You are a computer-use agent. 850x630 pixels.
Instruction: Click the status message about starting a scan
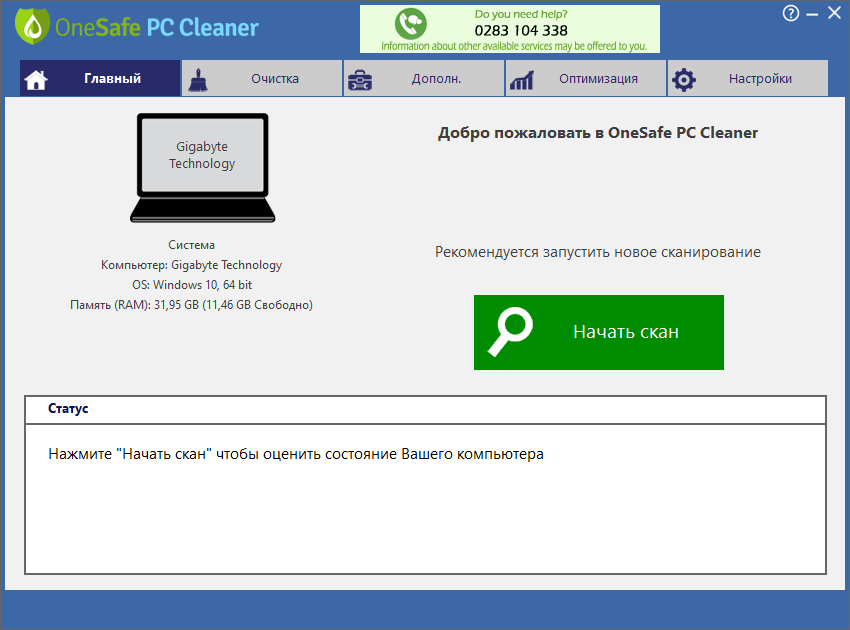(x=293, y=453)
